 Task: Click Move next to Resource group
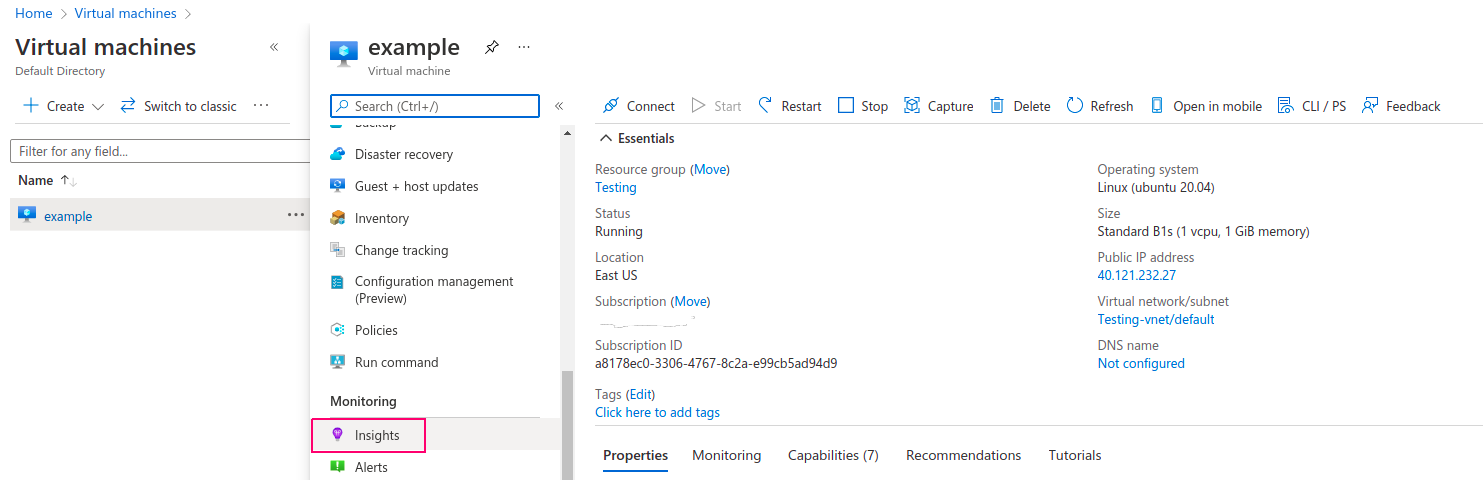click(x=711, y=169)
